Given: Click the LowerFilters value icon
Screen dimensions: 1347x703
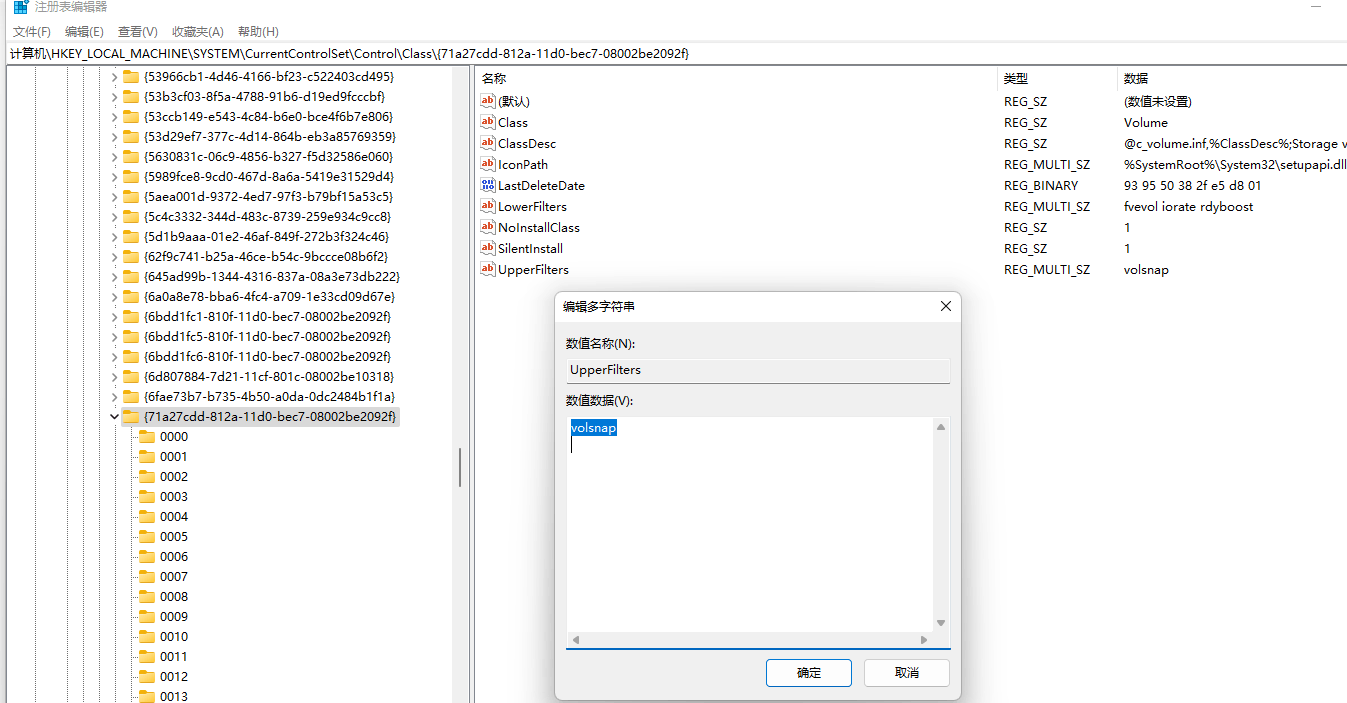Looking at the screenshot, I should point(488,206).
